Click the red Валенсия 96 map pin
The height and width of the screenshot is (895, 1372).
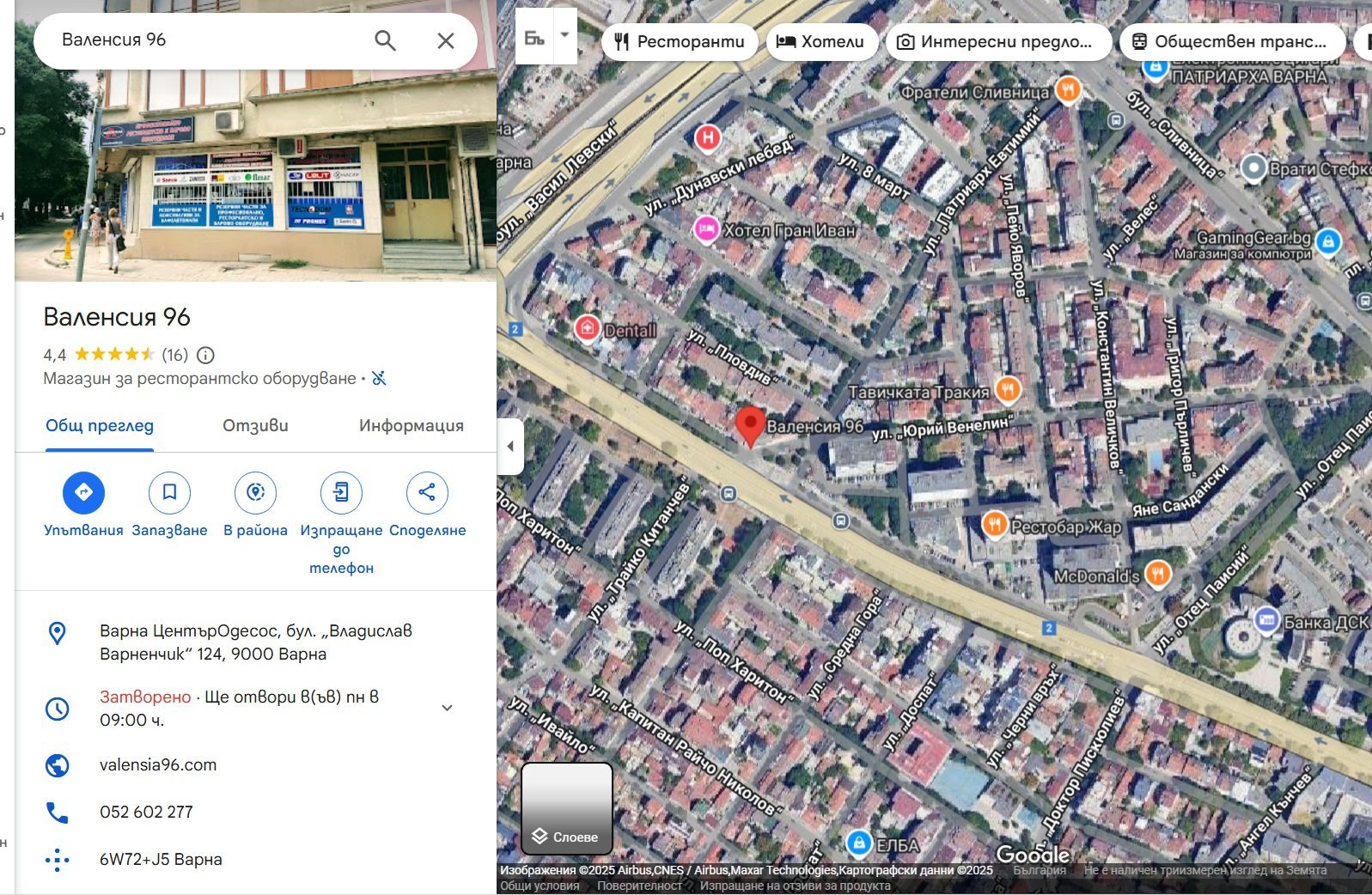[750, 427]
